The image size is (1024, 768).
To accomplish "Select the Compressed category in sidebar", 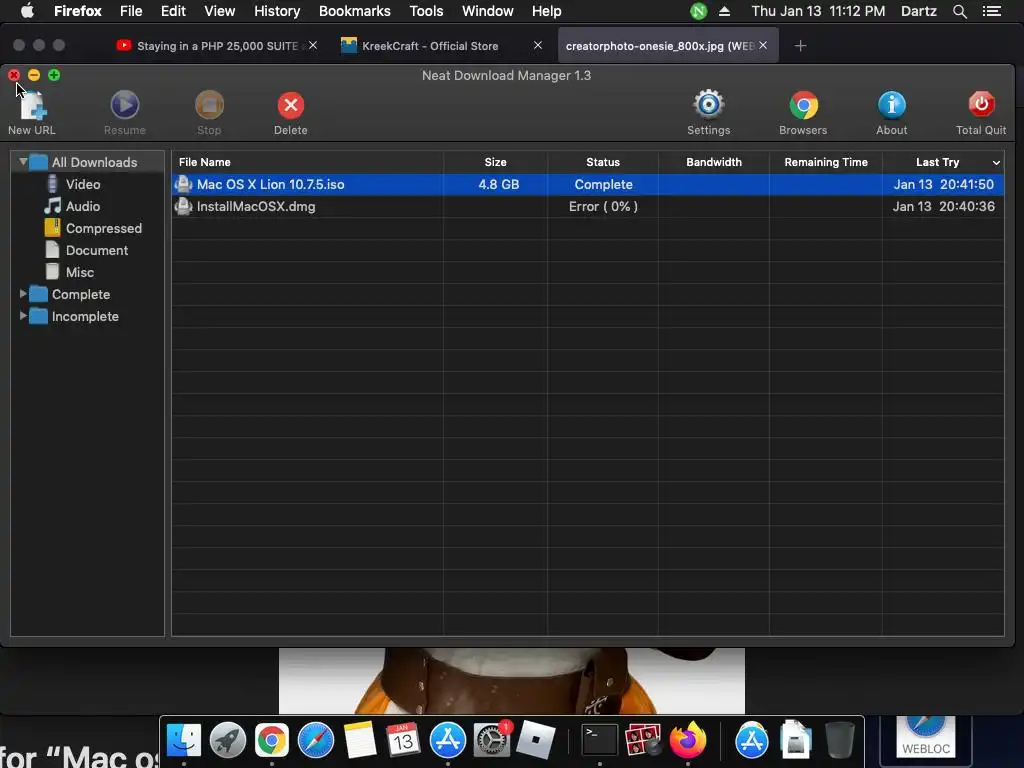I will pos(103,229).
